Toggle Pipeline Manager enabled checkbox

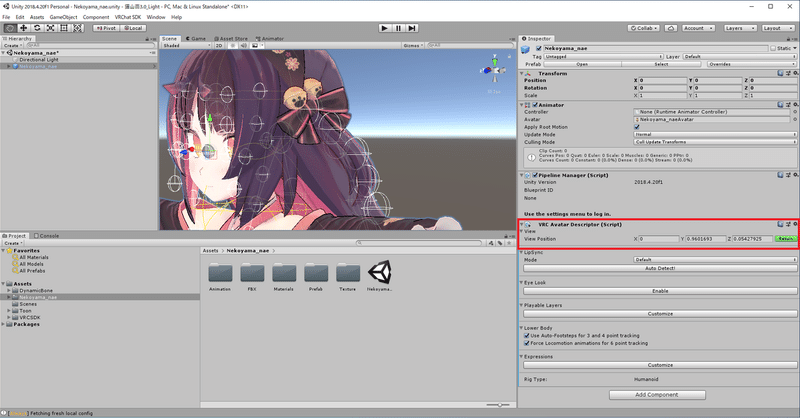(535, 175)
